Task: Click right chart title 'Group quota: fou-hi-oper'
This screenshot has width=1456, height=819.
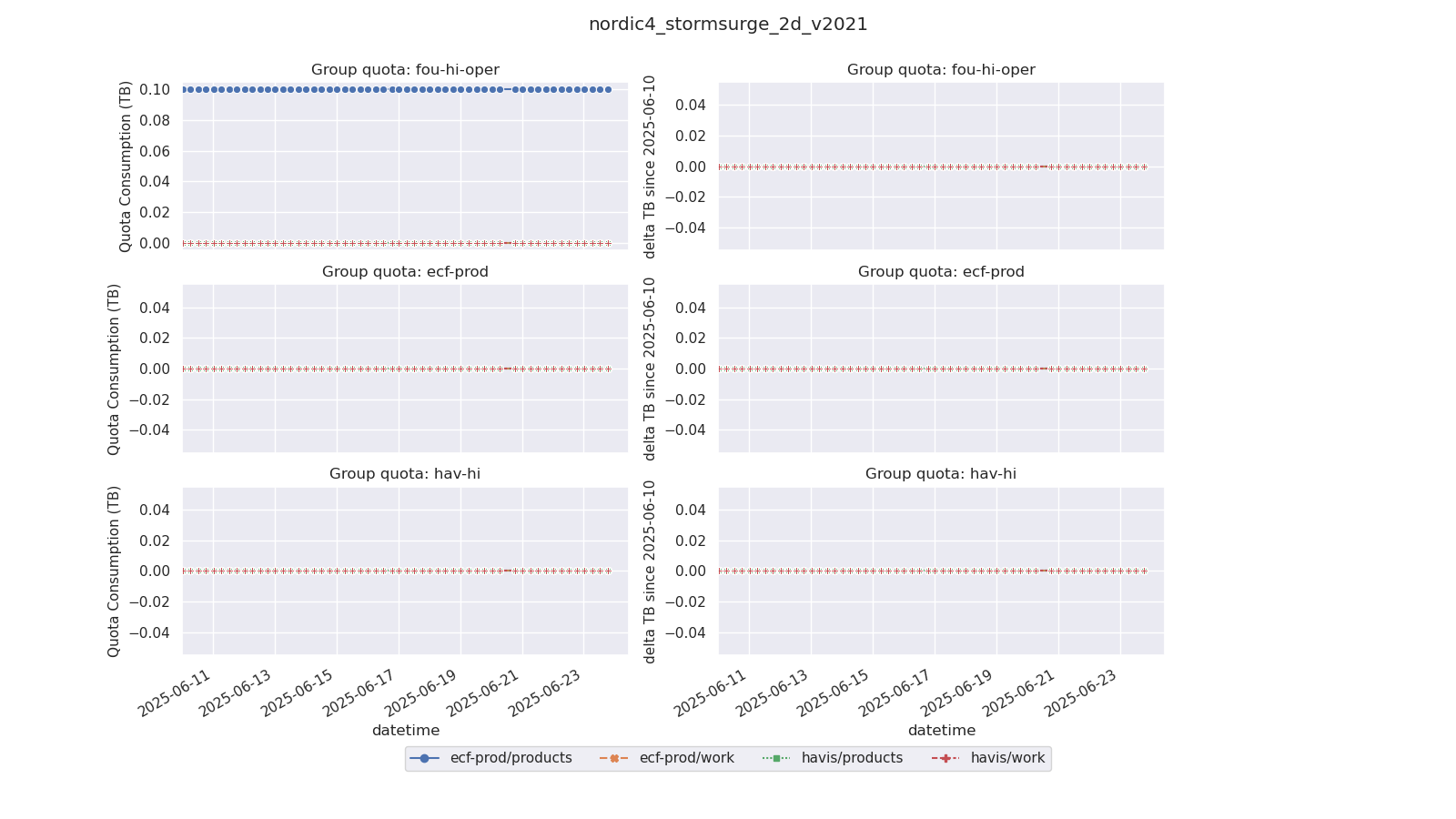Action: [x=941, y=70]
